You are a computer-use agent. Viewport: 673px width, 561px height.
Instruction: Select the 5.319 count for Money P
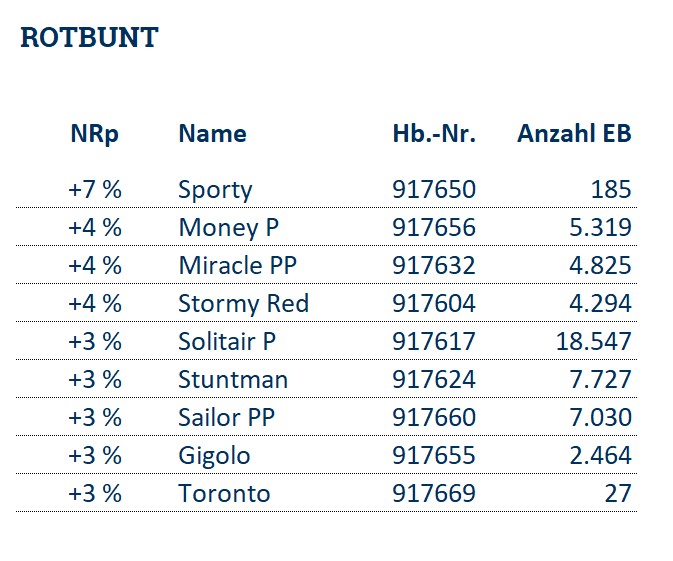[x=600, y=228]
